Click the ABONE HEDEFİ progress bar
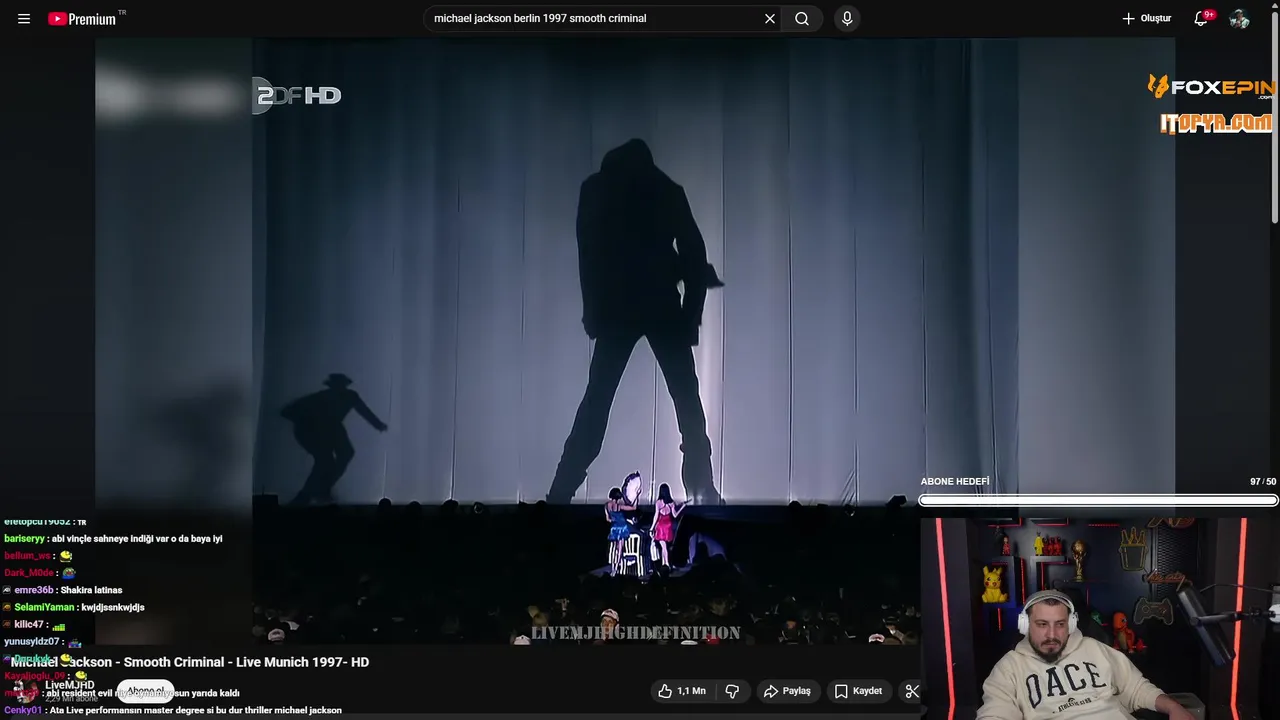The height and width of the screenshot is (720, 1280). pos(1098,500)
